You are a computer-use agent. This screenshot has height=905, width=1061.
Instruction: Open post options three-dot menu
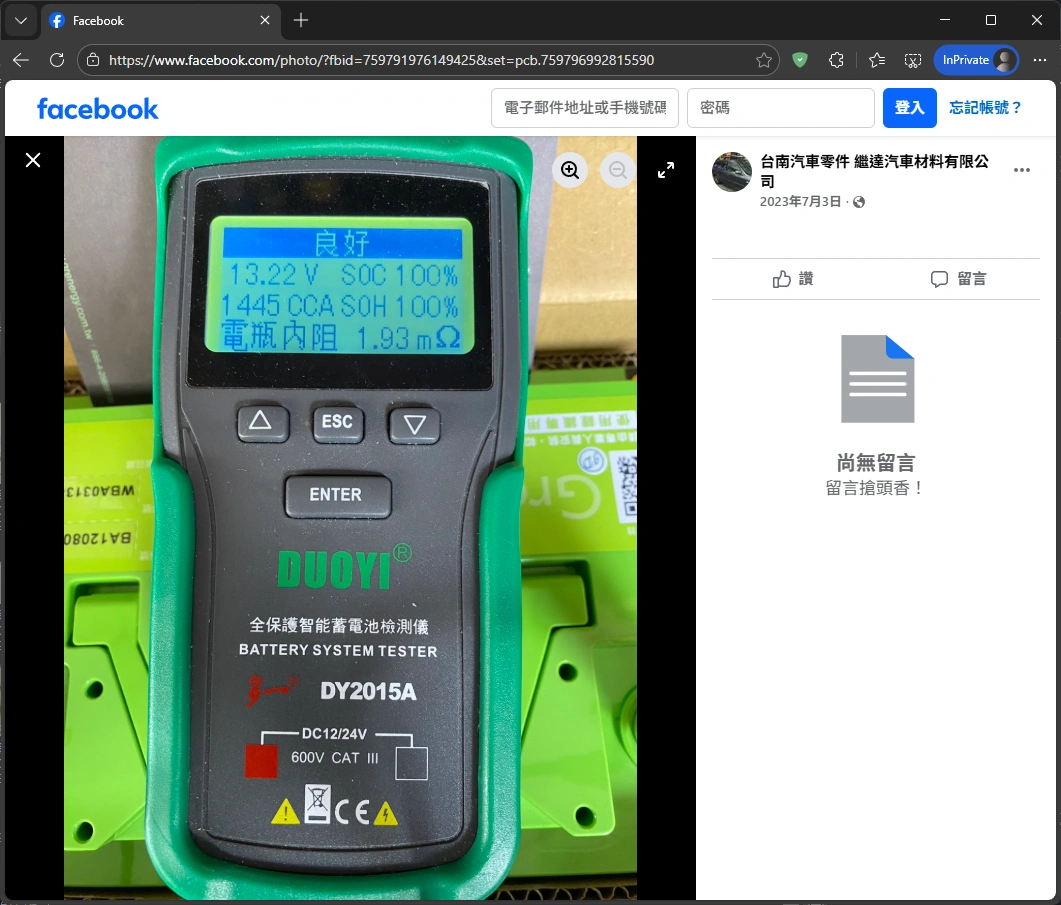[x=1021, y=170]
